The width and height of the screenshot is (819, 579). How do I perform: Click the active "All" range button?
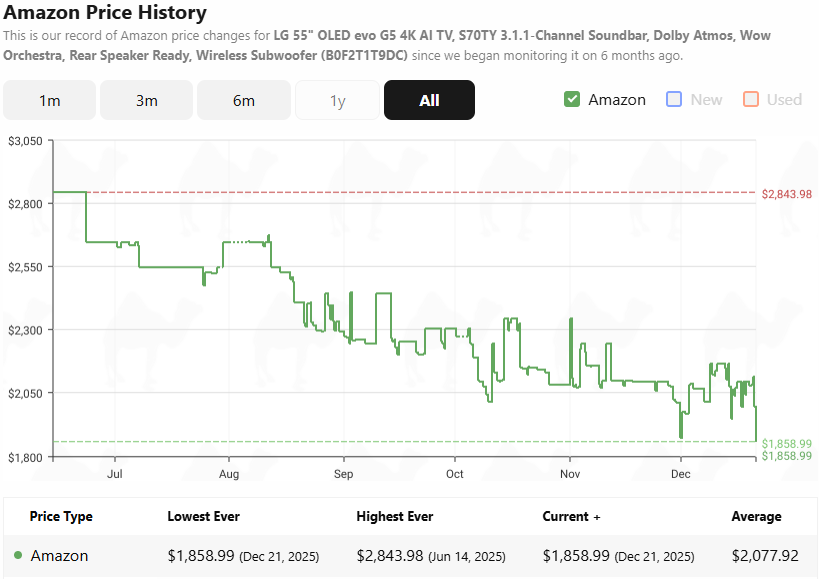[429, 100]
